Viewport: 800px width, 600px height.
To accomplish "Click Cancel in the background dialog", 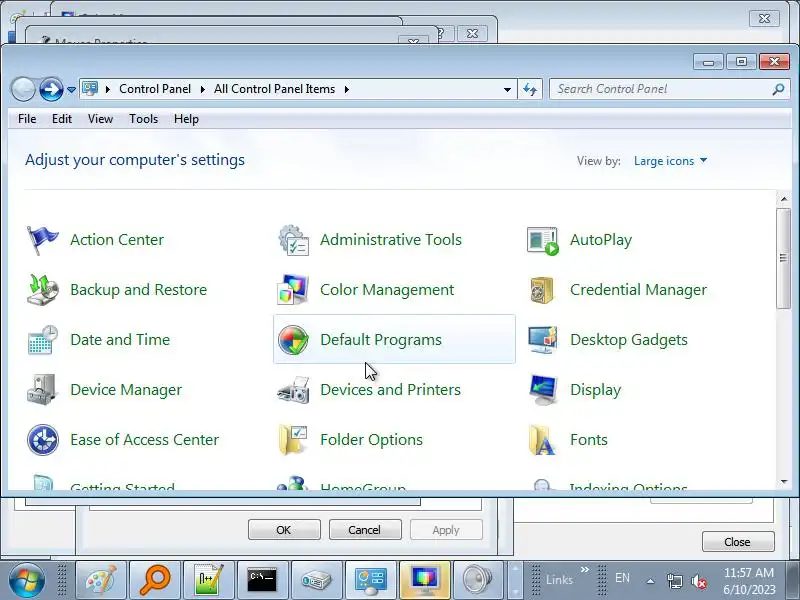I will click(x=365, y=530).
